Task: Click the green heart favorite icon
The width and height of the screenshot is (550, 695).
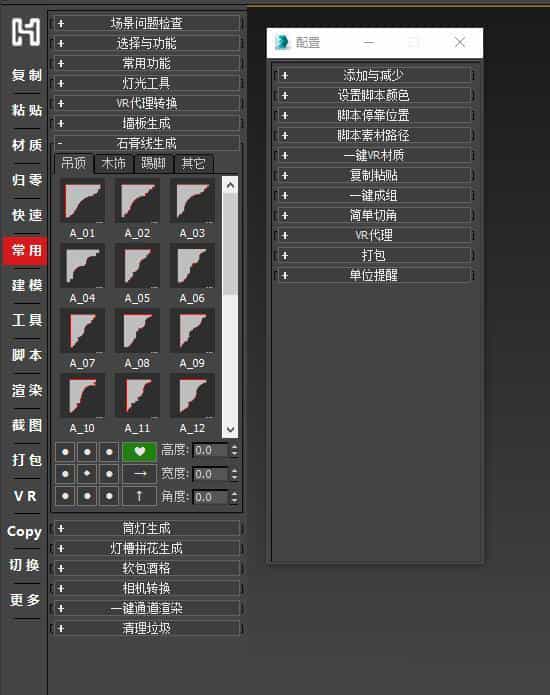Action: click(139, 452)
